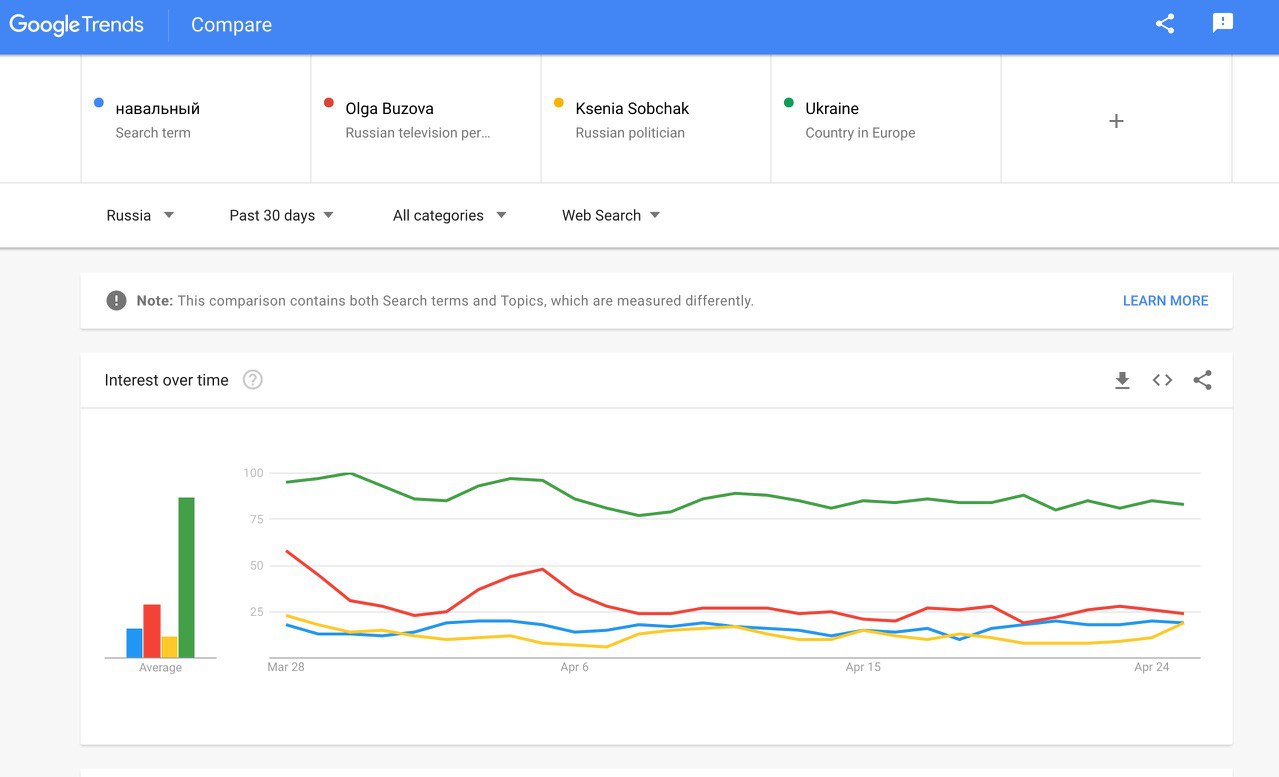Click the yellow average bar
The height and width of the screenshot is (777, 1279).
point(169,647)
